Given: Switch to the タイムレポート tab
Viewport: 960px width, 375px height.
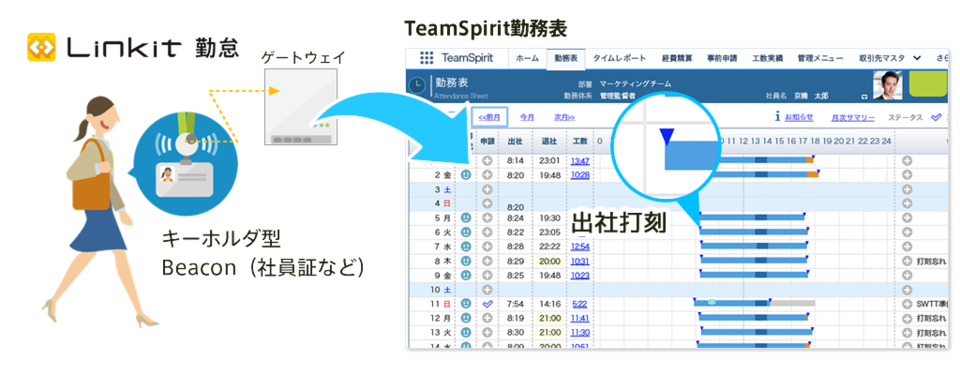Looking at the screenshot, I should 619,59.
